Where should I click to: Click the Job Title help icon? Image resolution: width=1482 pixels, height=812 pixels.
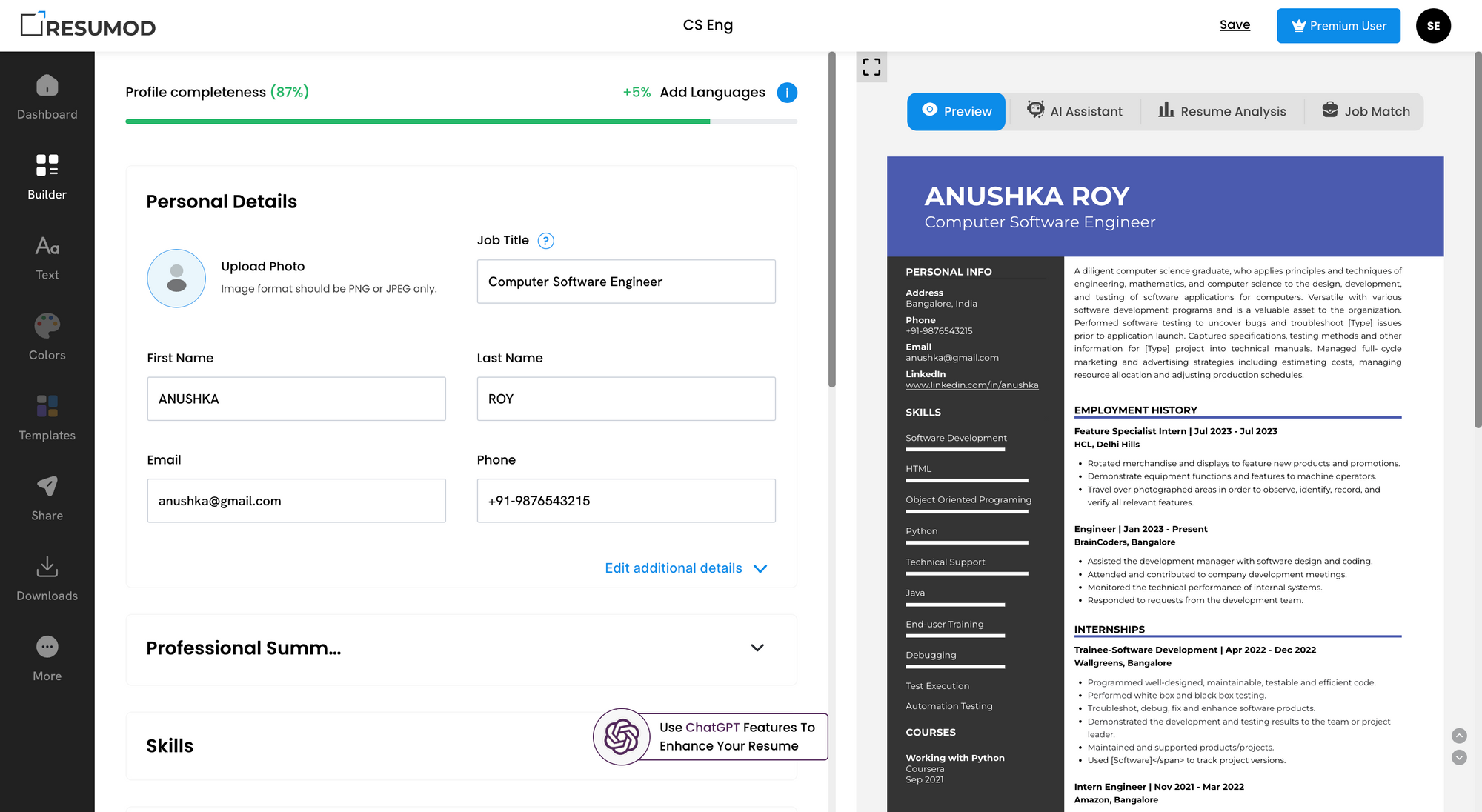coord(545,241)
